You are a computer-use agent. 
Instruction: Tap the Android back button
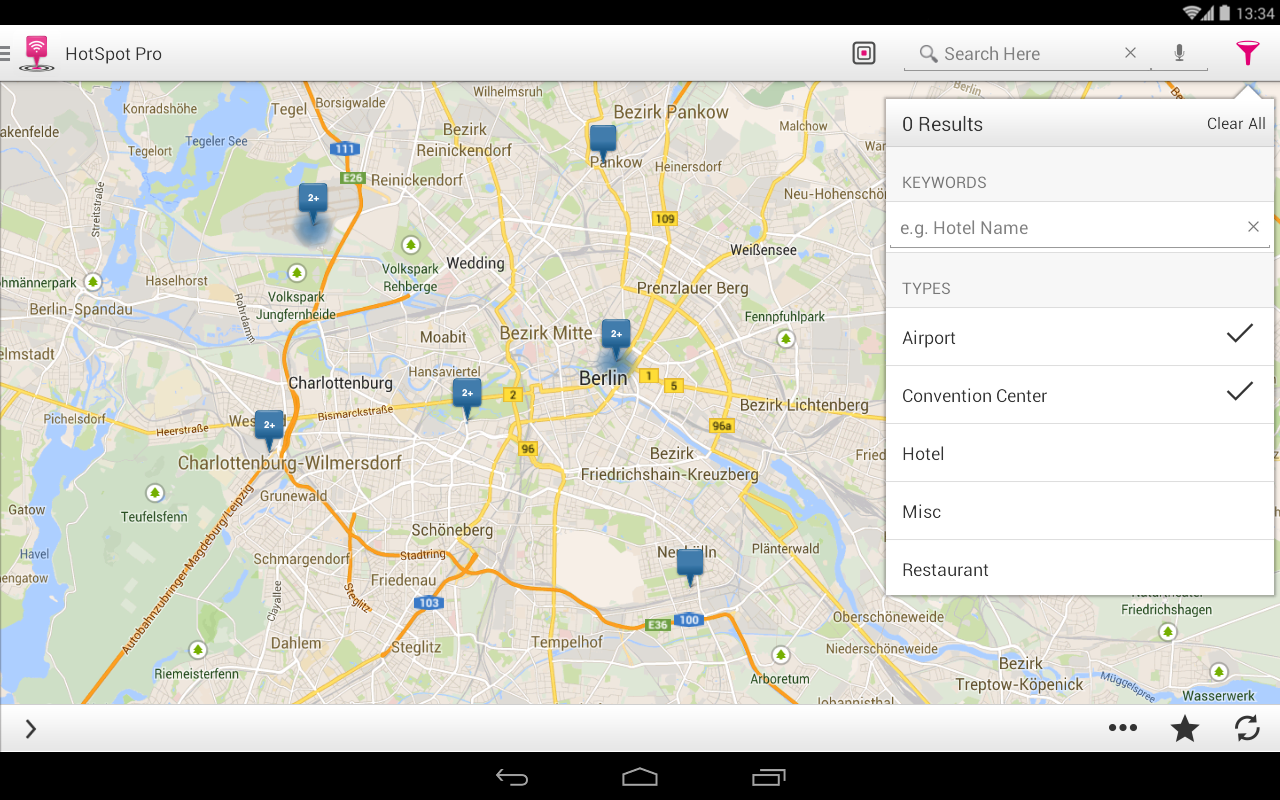click(x=512, y=777)
